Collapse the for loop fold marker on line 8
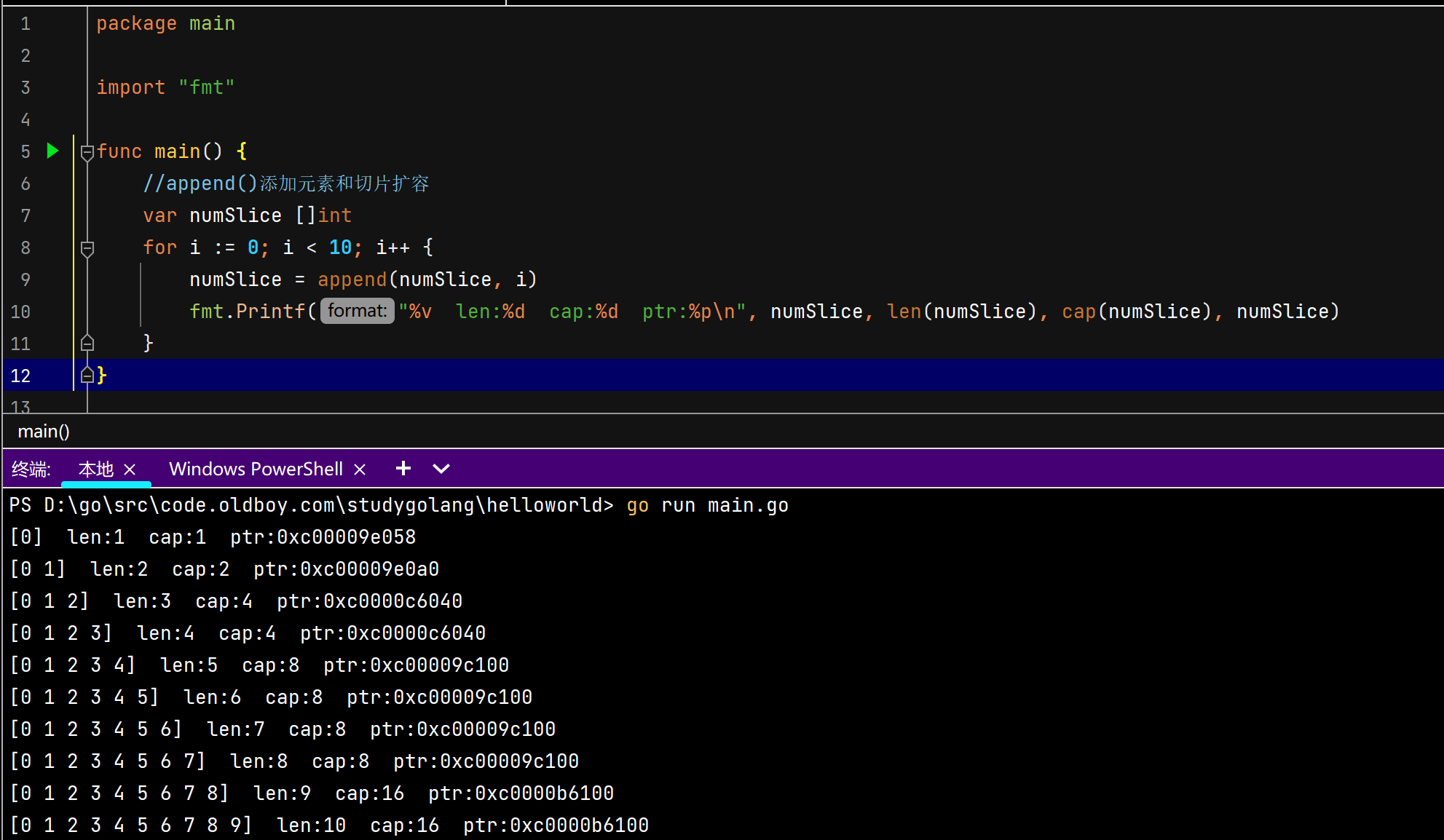This screenshot has width=1444, height=840. tap(87, 248)
